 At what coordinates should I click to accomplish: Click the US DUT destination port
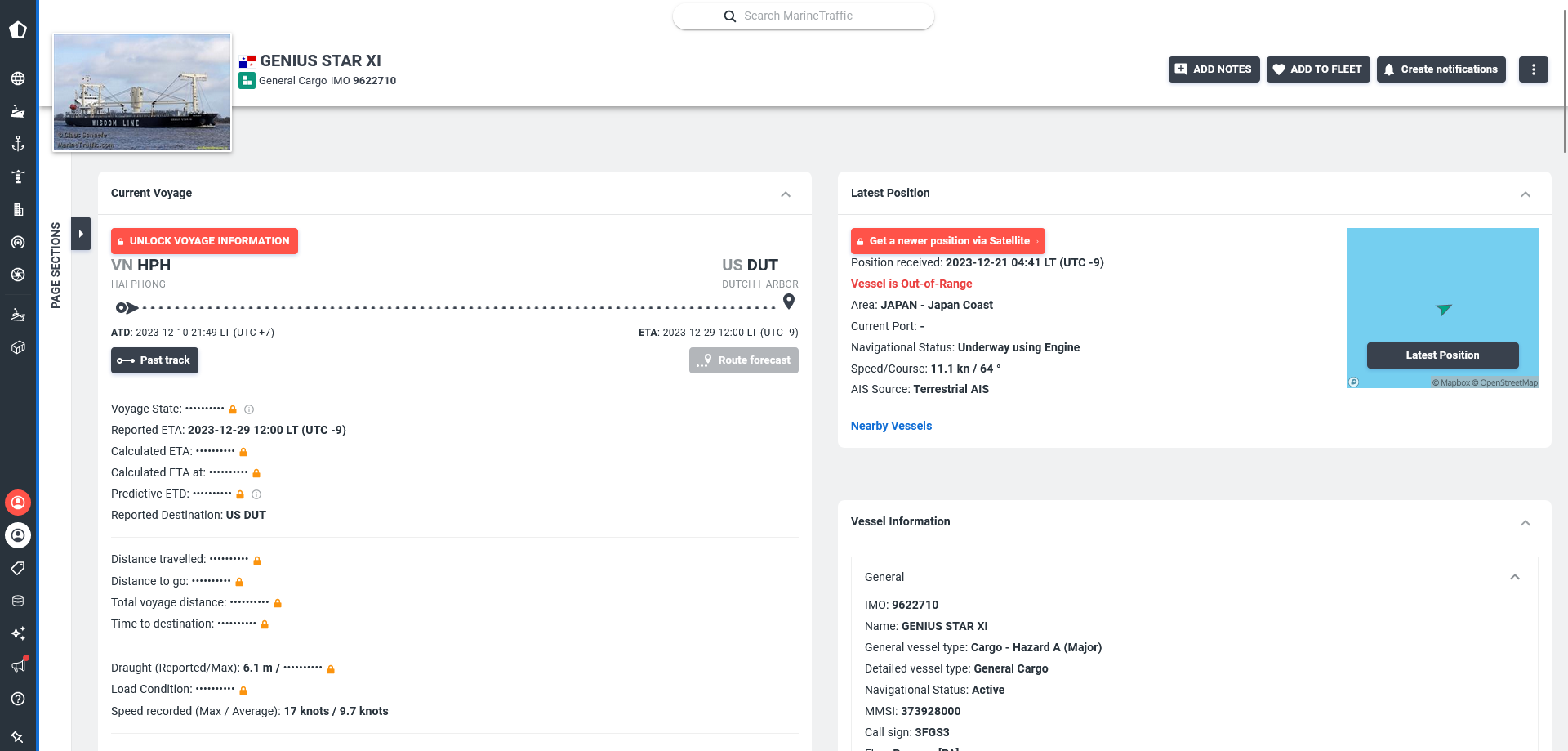click(750, 266)
